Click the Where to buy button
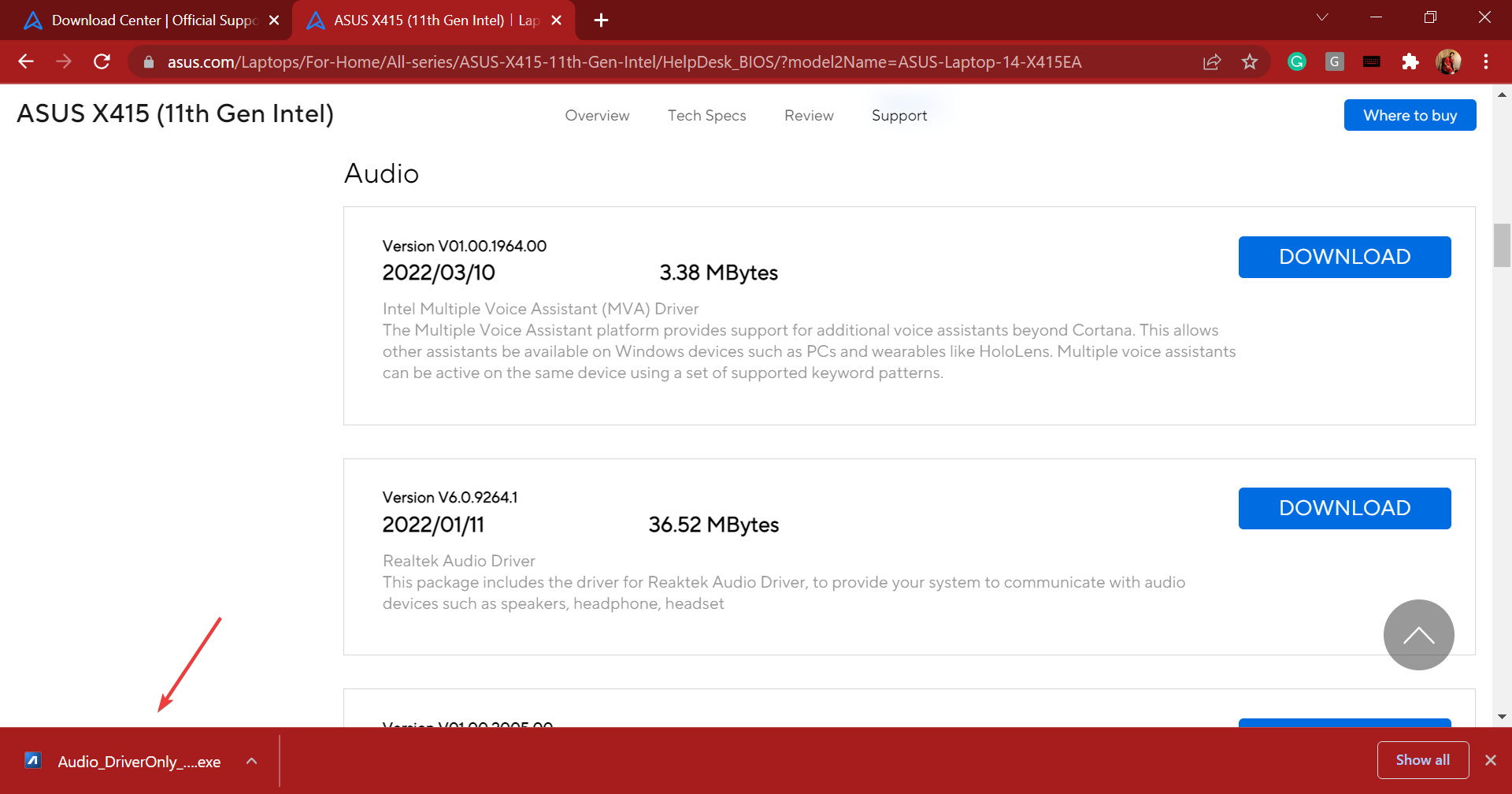The height and width of the screenshot is (794, 1512). click(1410, 115)
